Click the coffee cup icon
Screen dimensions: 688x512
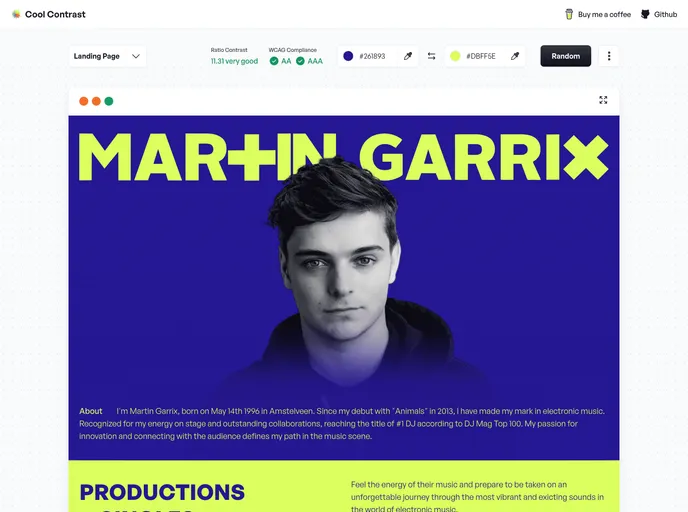[x=569, y=14]
